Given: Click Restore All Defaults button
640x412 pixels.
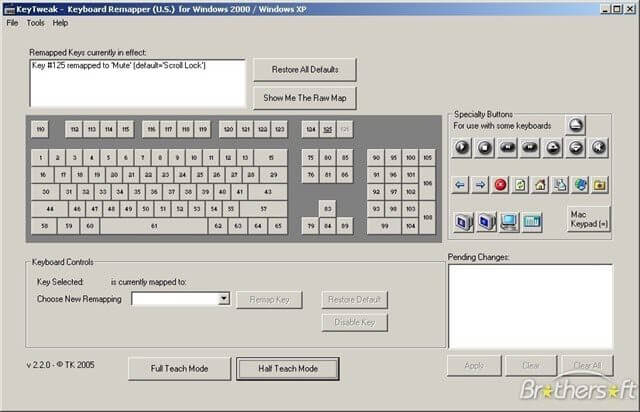Looking at the screenshot, I should coord(305,69).
